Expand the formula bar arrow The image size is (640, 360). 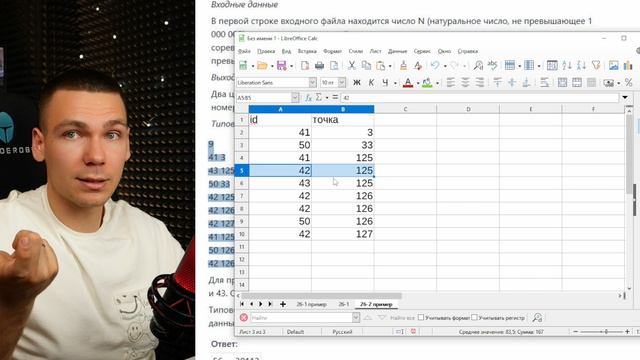625,98
